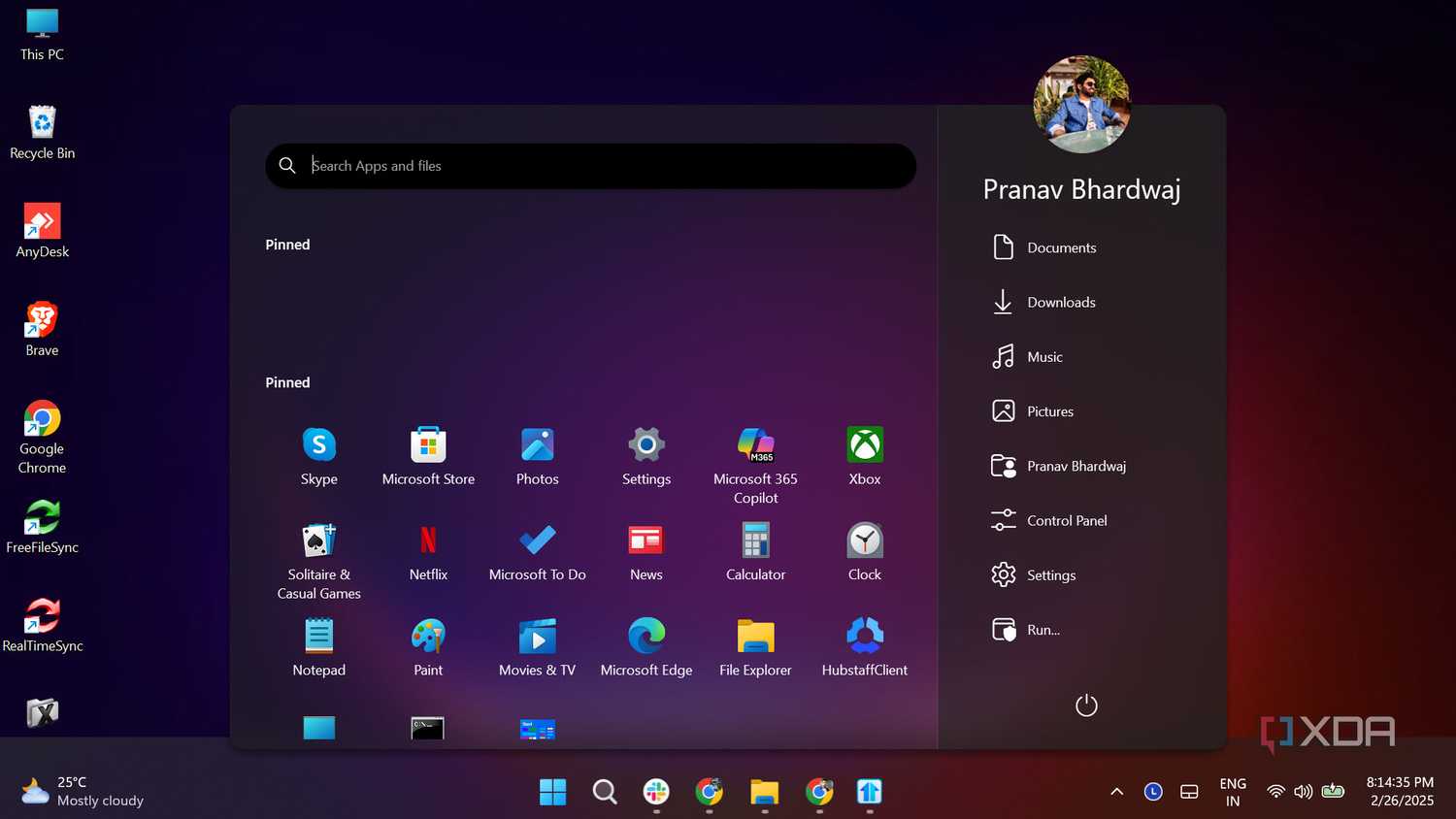
Task: Show hidden icons tray chevron
Action: (1117, 792)
